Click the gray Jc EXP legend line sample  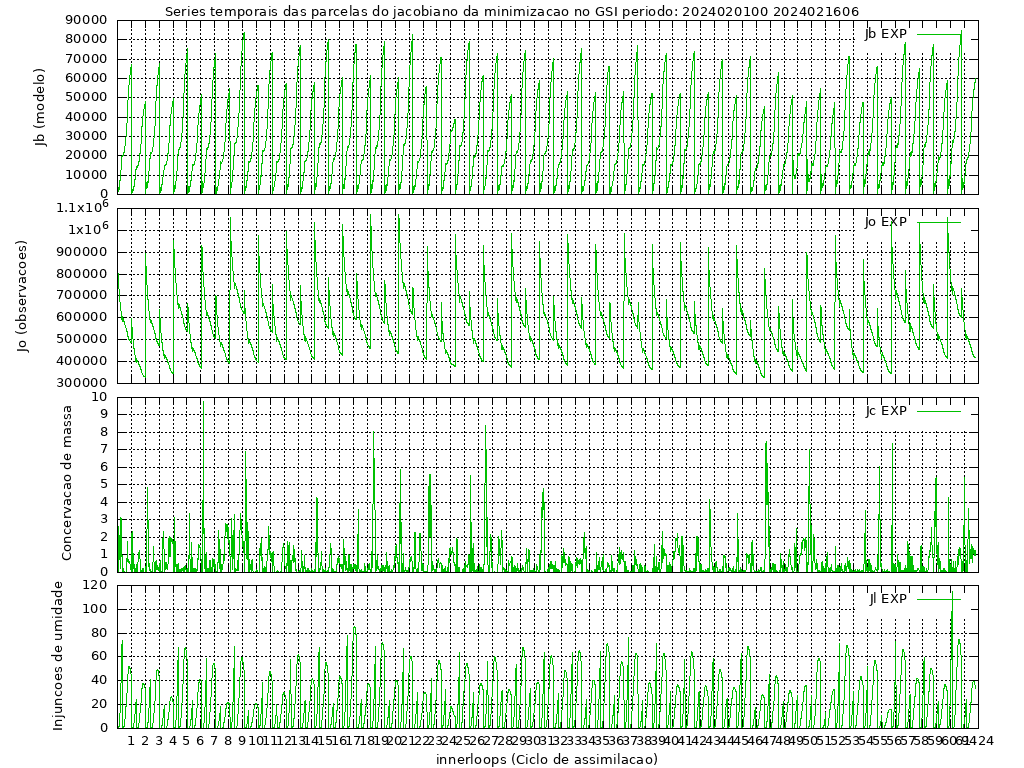[939, 411]
